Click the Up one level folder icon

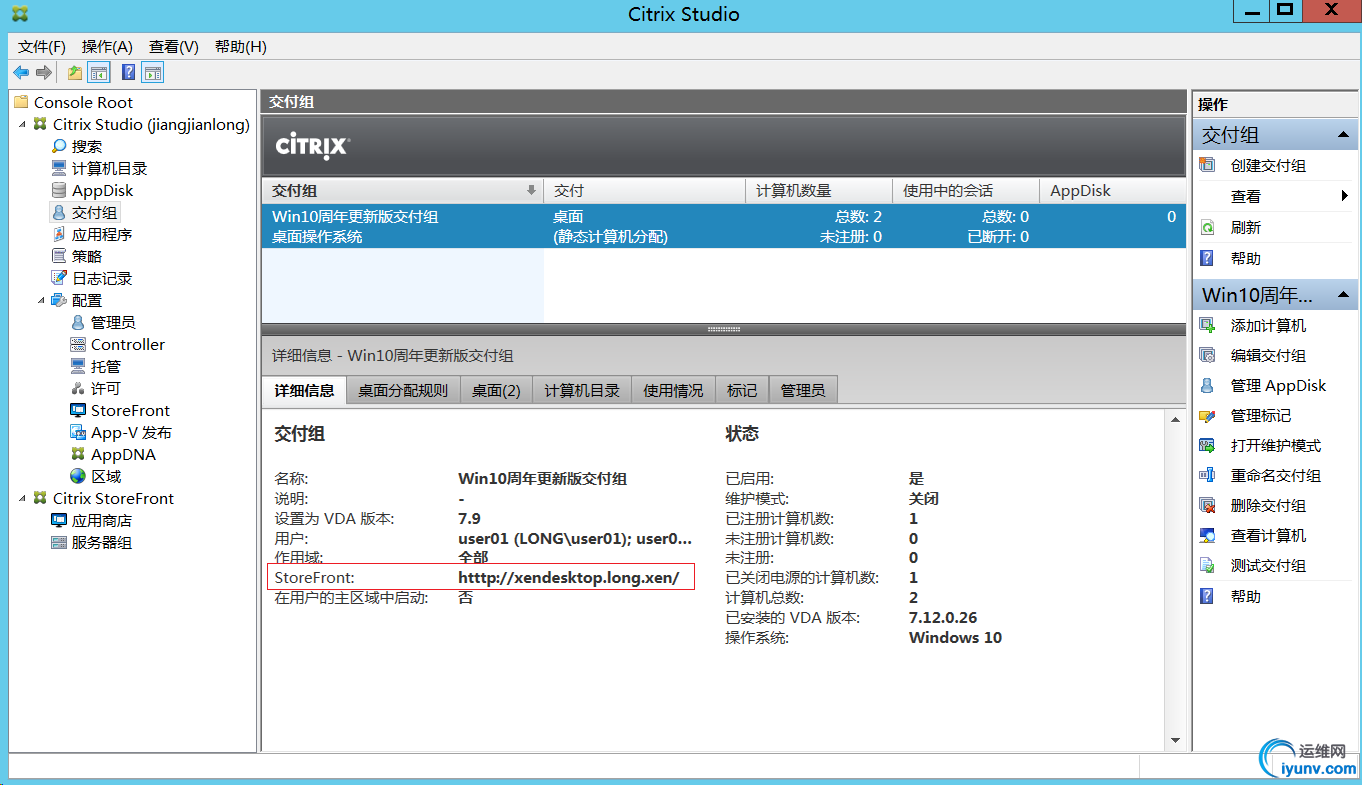(x=75, y=72)
